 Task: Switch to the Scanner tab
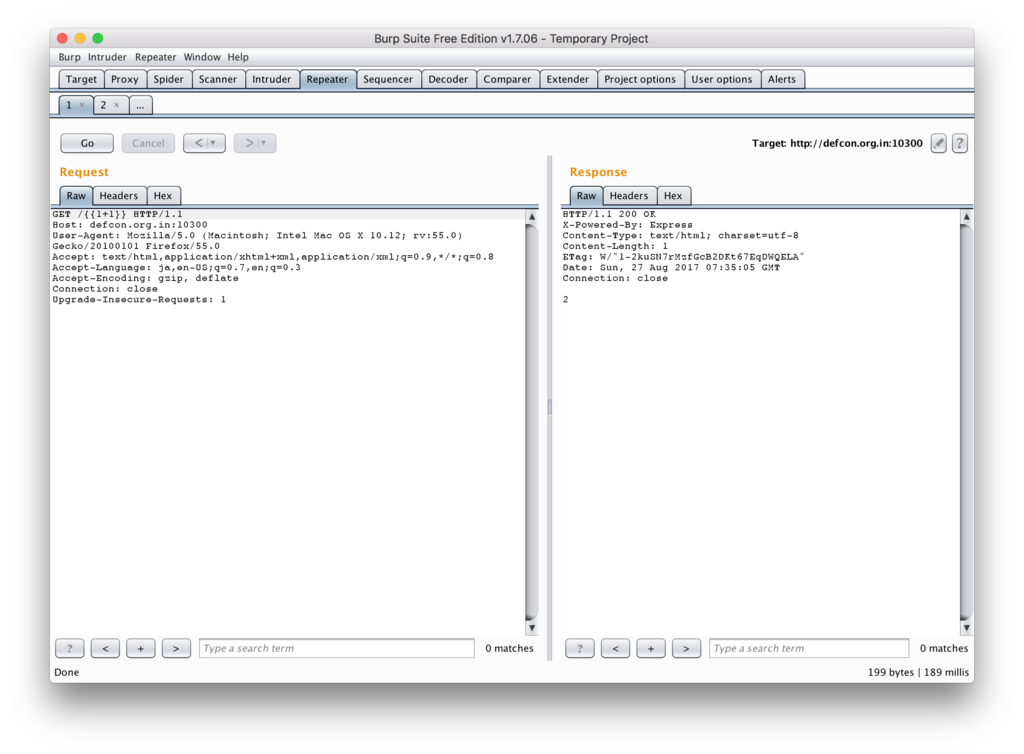coord(217,79)
